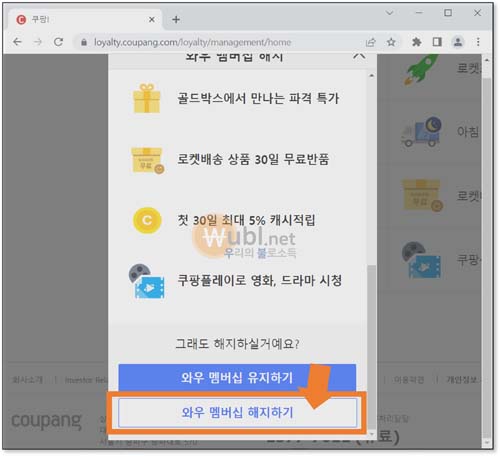This screenshot has width=500, height=456.
Task: Open 회사소개 footer link
Action: (x=27, y=380)
